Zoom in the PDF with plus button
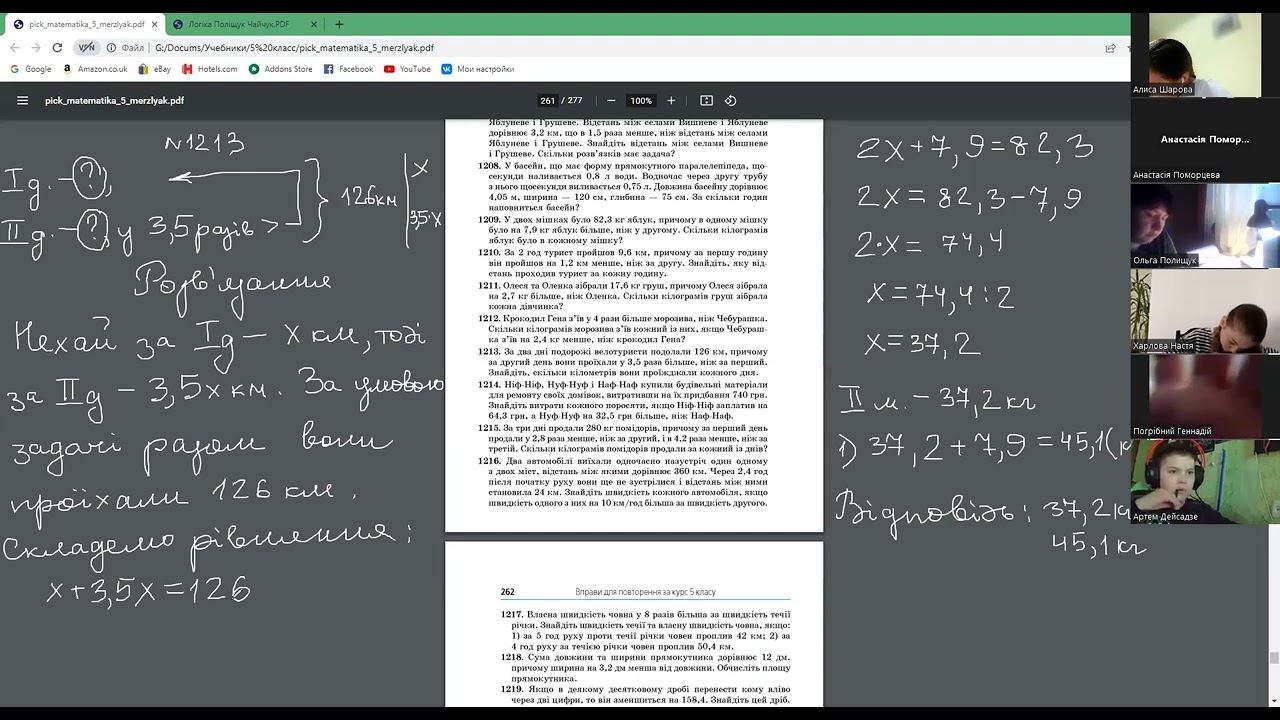Screen dimensions: 1280x720 671,100
